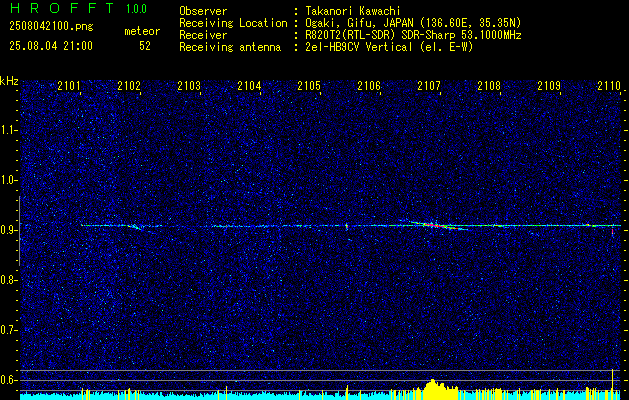Click the HROFFT program title
Image resolution: width=629 pixels, height=400 pixels.
[x=61, y=8]
